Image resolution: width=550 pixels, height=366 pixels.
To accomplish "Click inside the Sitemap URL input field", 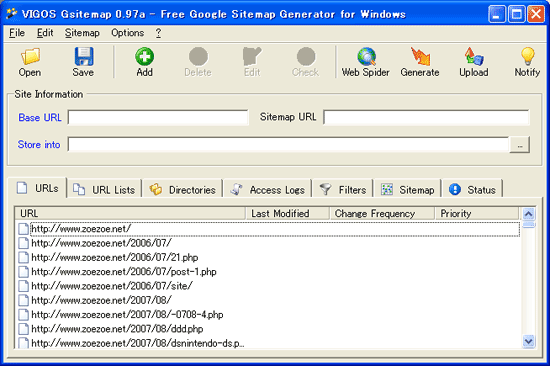I will pyautogui.click(x=426, y=117).
